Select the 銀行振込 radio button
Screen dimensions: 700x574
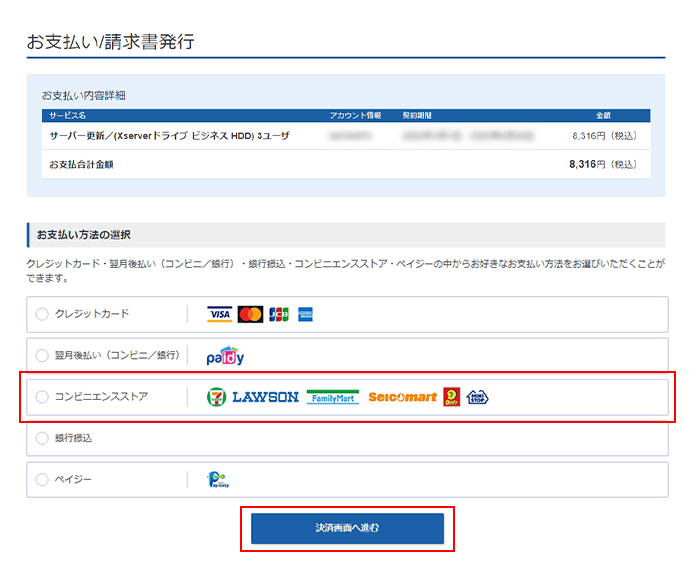(42, 438)
